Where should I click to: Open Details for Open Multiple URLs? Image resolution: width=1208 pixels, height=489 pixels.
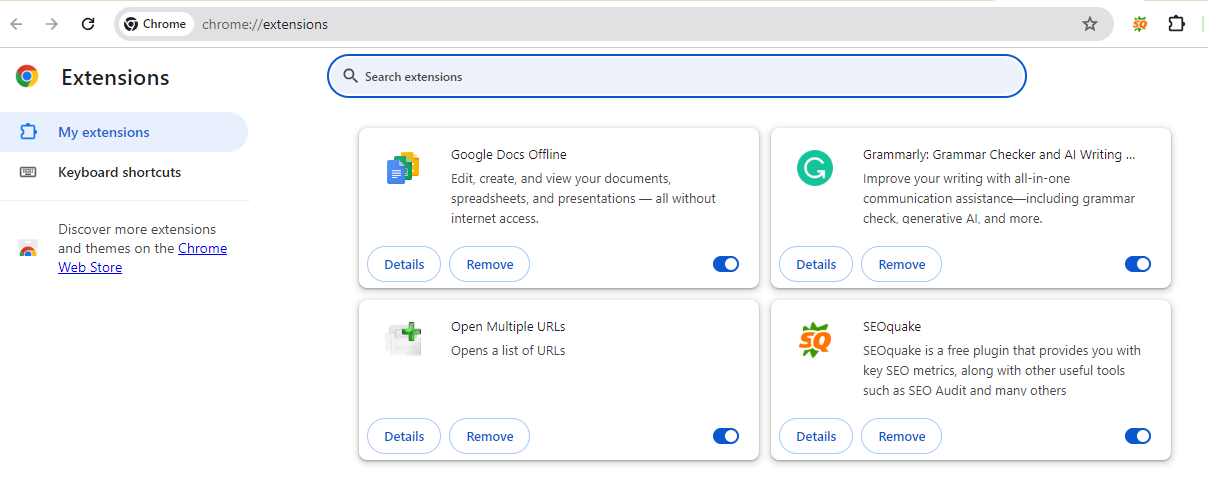click(404, 436)
